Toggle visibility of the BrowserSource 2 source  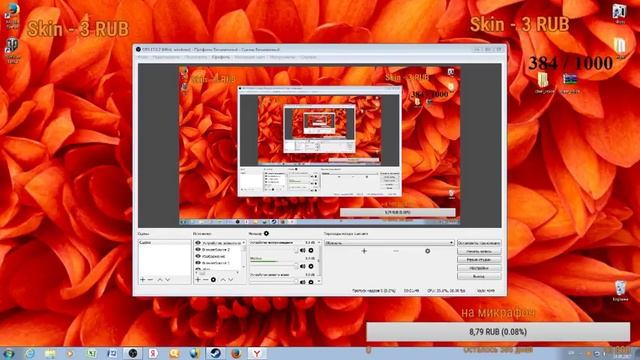tap(198, 249)
